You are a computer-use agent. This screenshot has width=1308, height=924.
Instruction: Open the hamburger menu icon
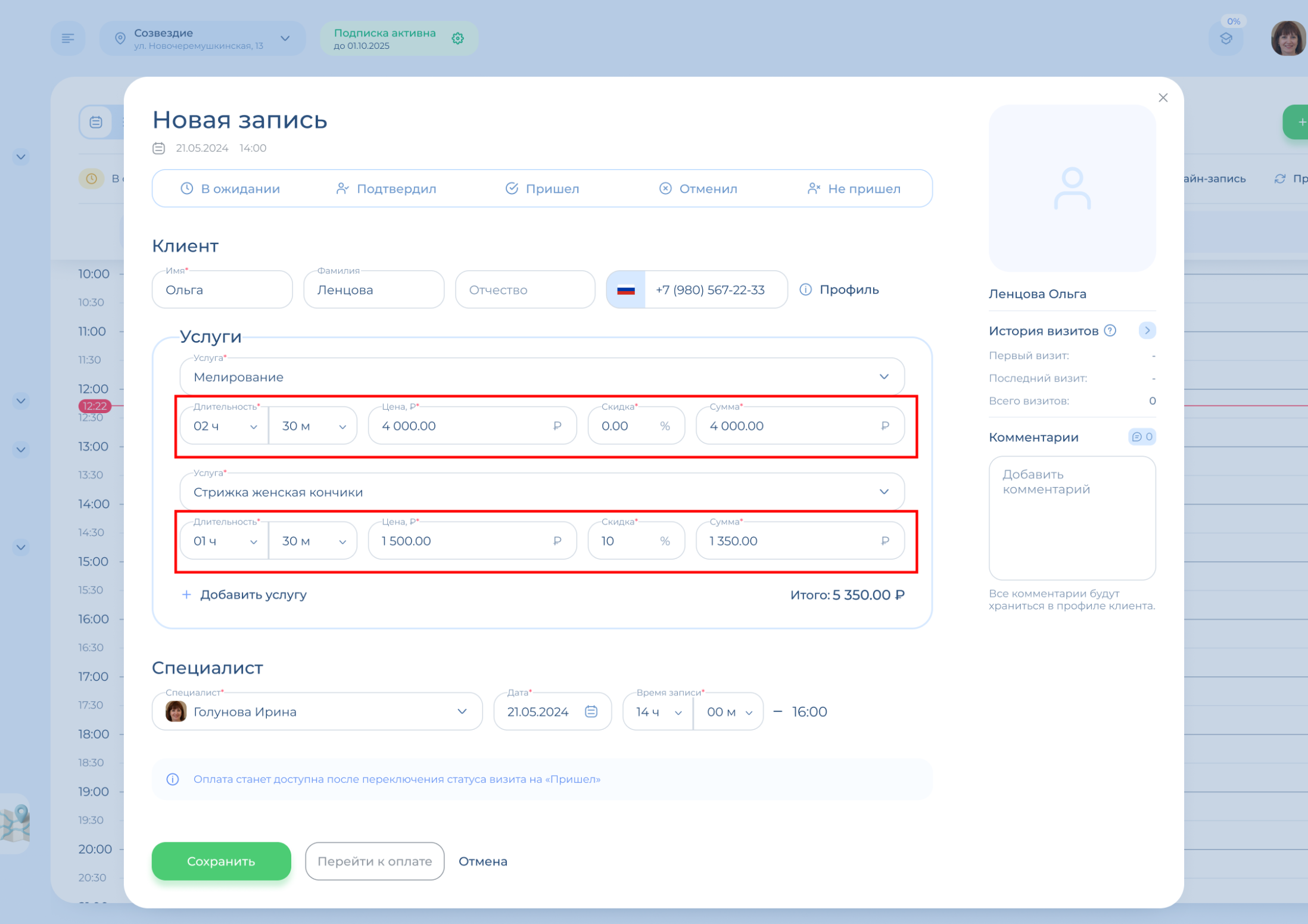[x=68, y=39]
